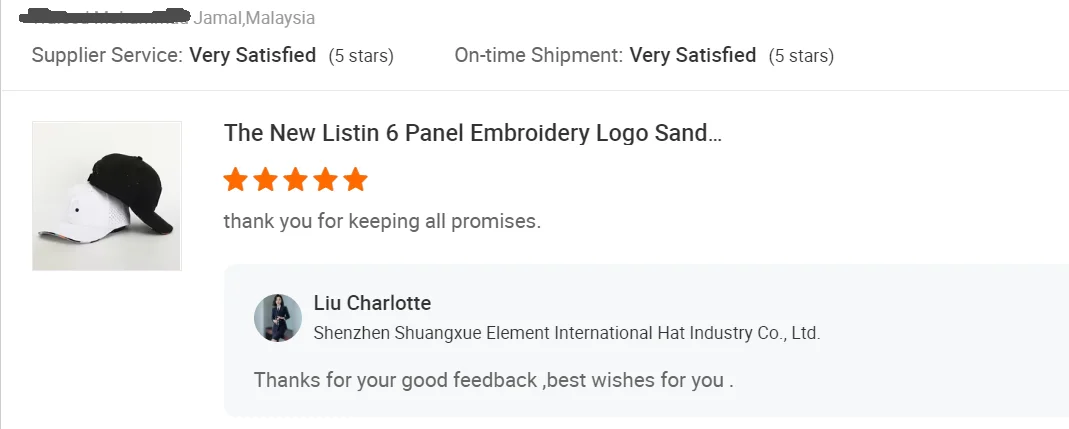This screenshot has width=1069, height=429.
Task: Click Very Satisfied next to Supplier Service
Action: 253,55
